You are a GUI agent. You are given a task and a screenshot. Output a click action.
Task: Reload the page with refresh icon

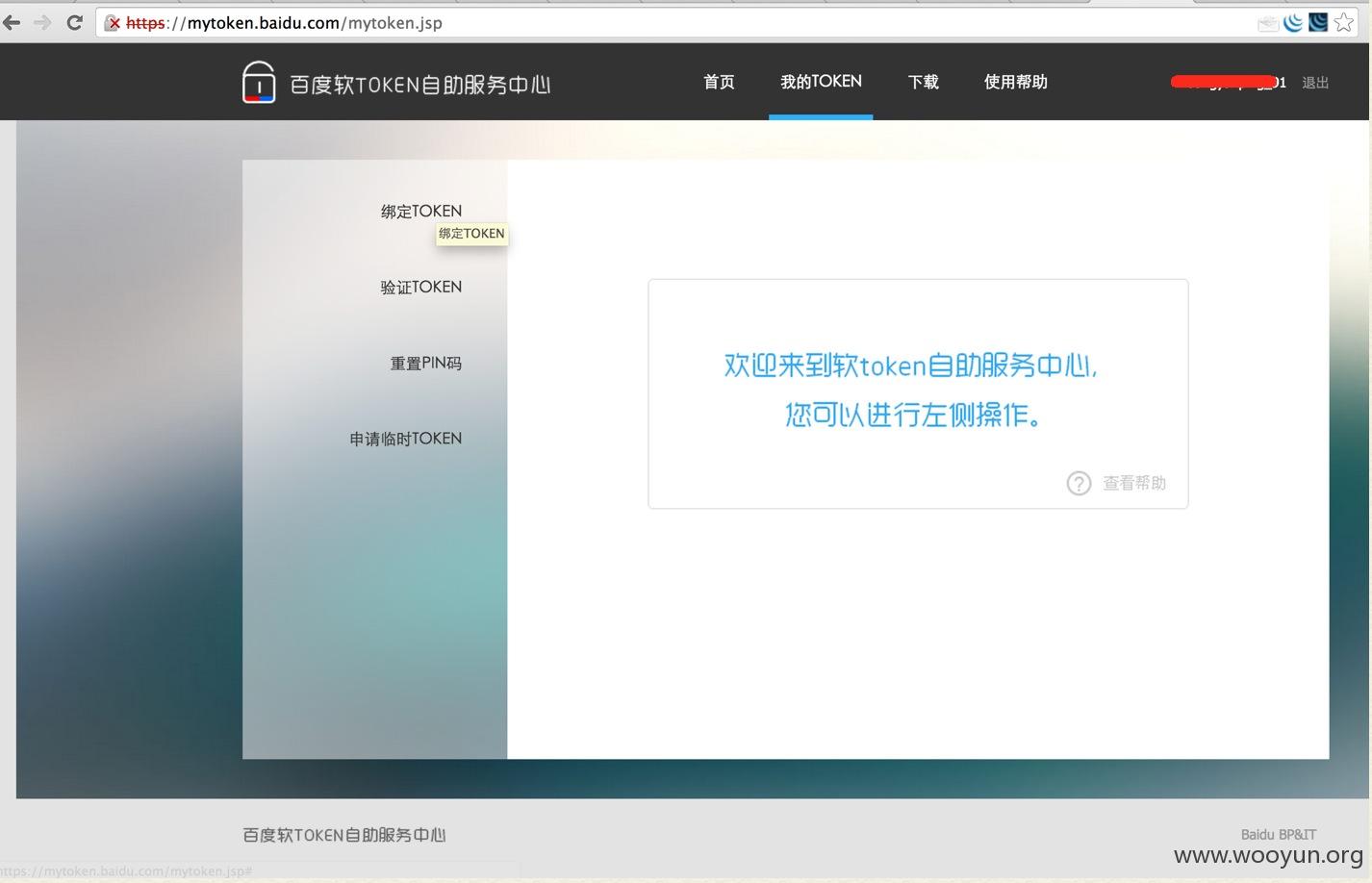[x=74, y=22]
